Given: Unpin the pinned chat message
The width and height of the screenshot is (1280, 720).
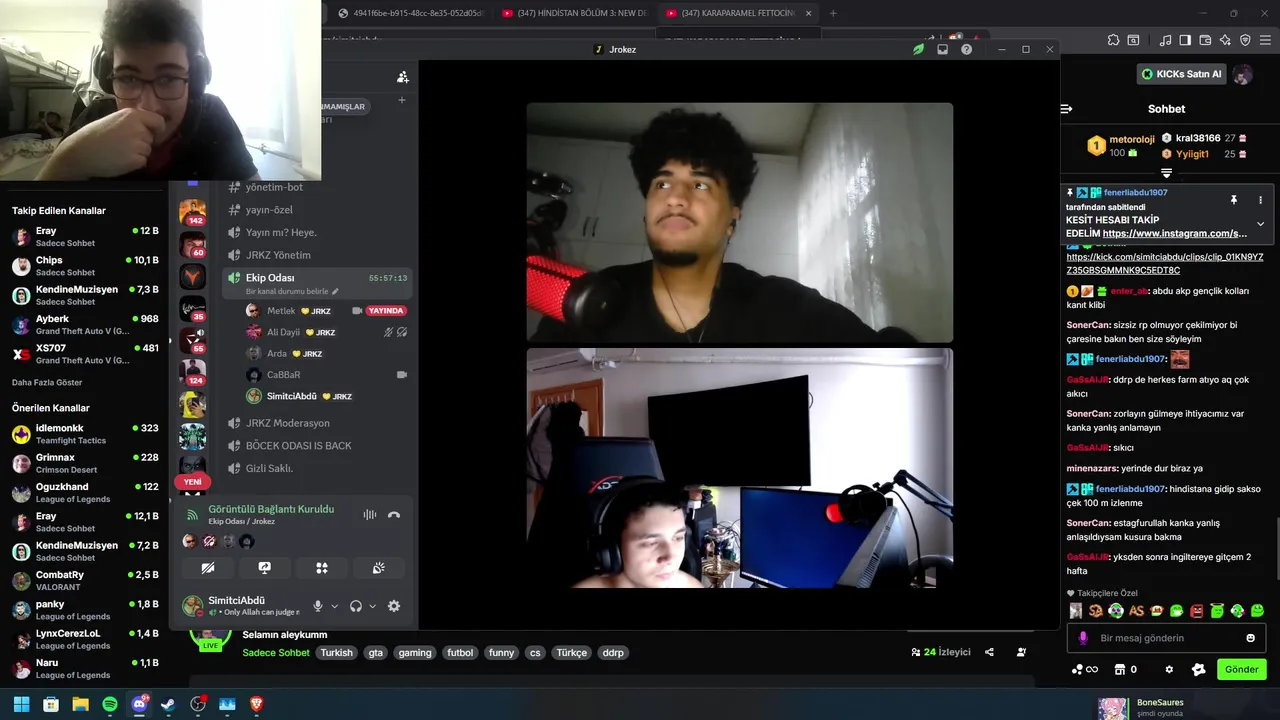Looking at the screenshot, I should pos(1234,200).
